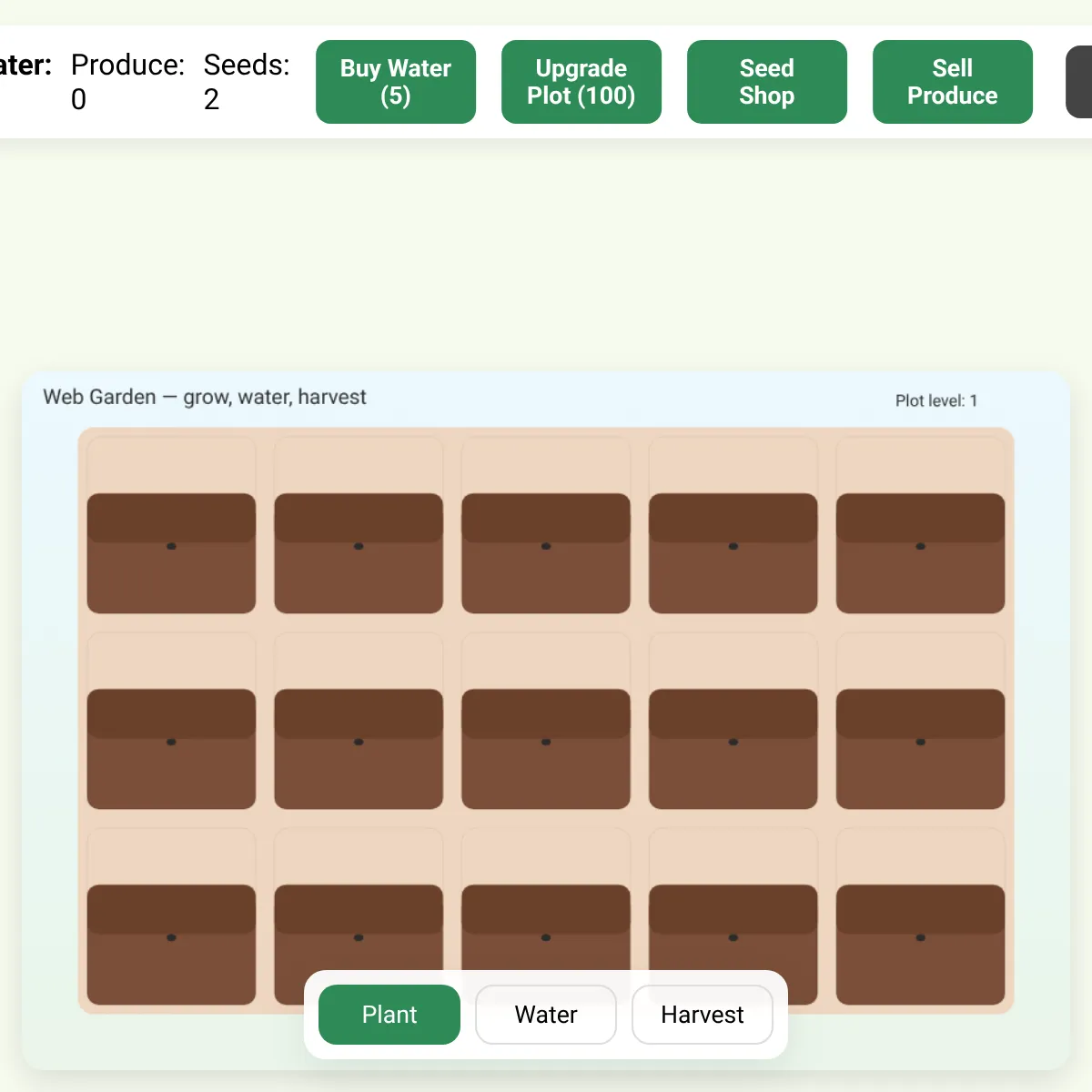Switch to Water mode
Image resolution: width=1092 pixels, height=1092 pixels.
point(546,1015)
